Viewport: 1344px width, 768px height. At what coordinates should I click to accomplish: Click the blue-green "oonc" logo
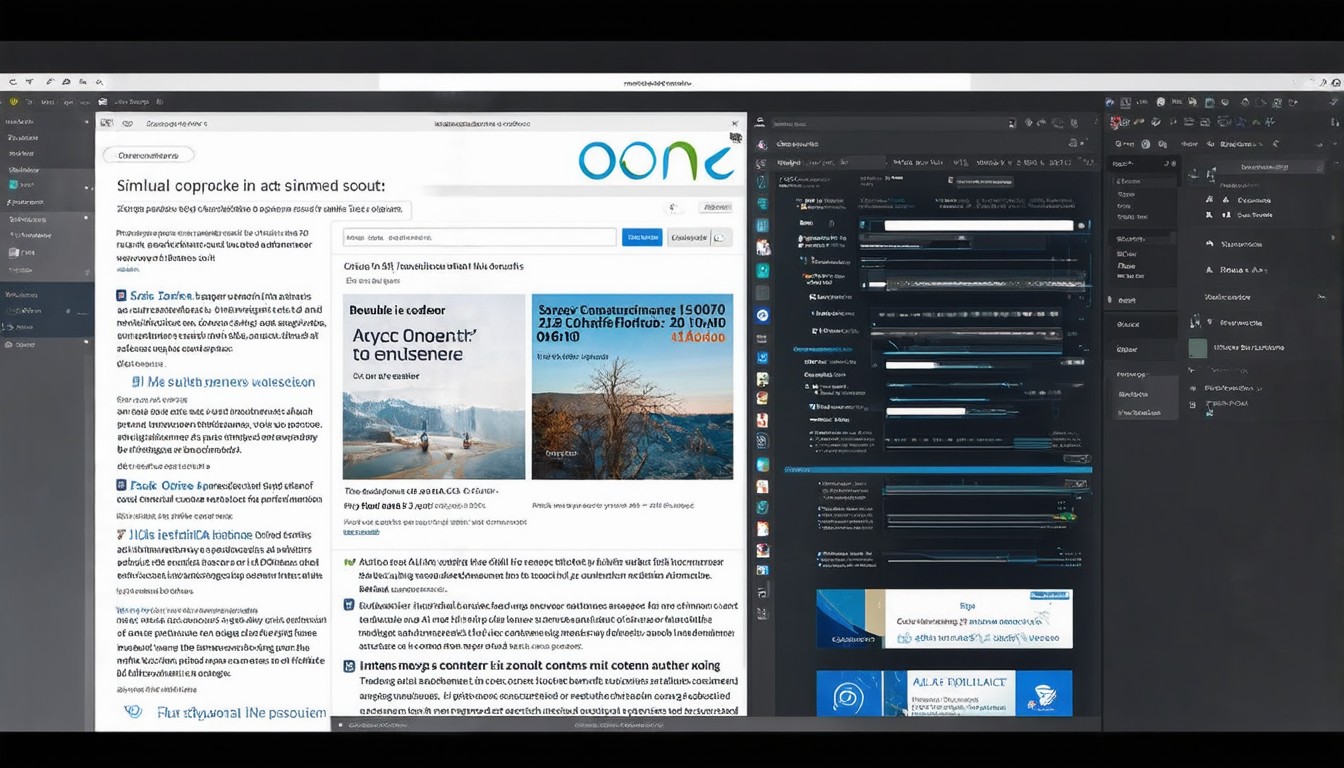[655, 160]
